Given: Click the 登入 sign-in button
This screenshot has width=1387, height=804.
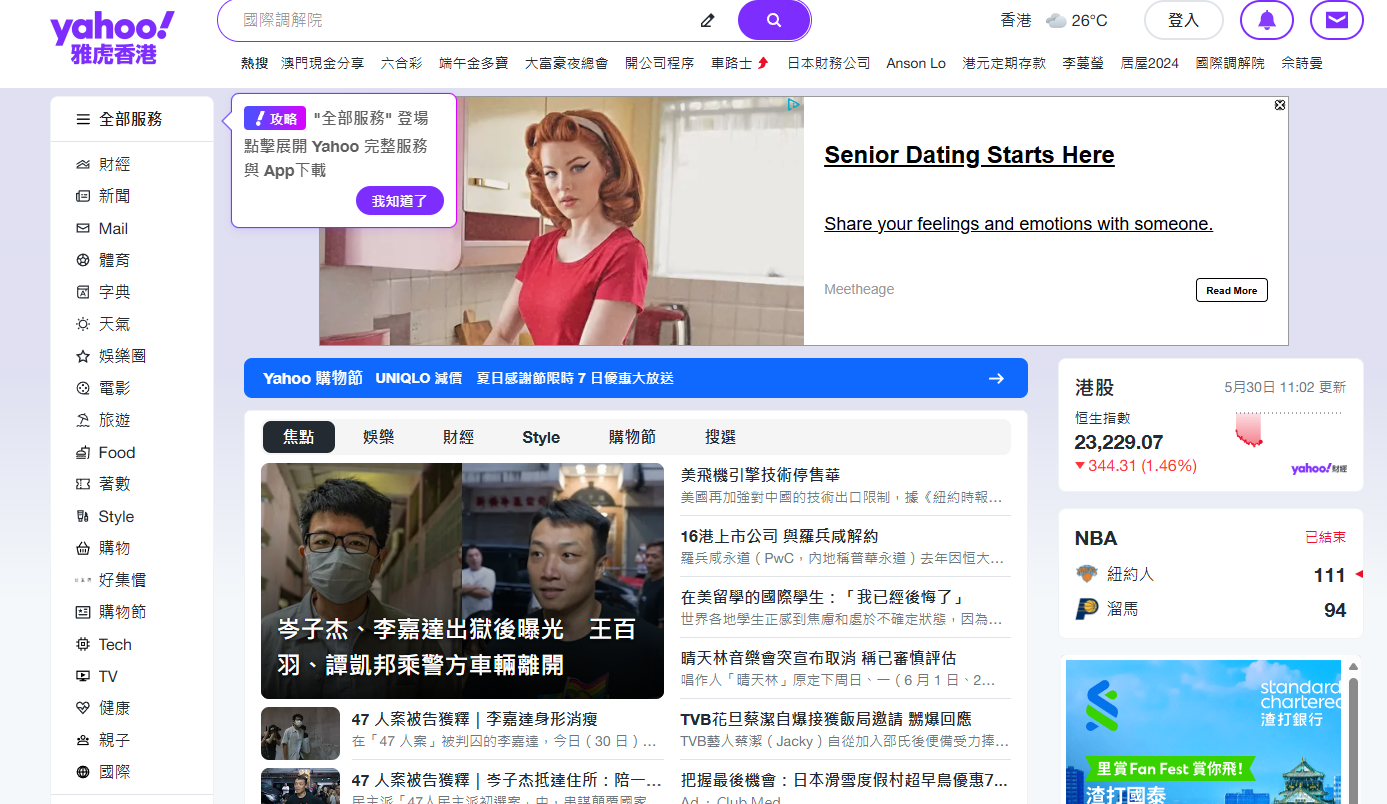Looking at the screenshot, I should (1184, 20).
